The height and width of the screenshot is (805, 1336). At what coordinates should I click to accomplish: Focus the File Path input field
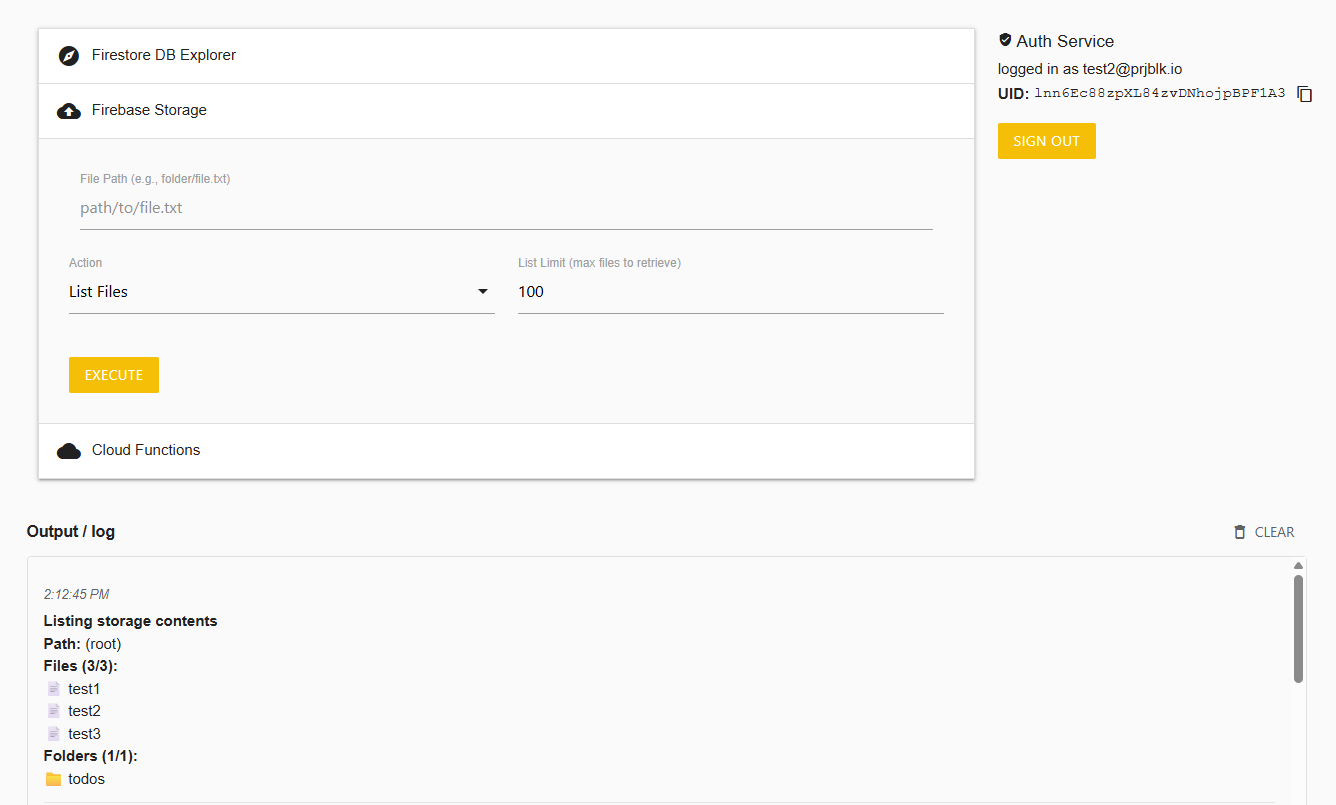(505, 209)
